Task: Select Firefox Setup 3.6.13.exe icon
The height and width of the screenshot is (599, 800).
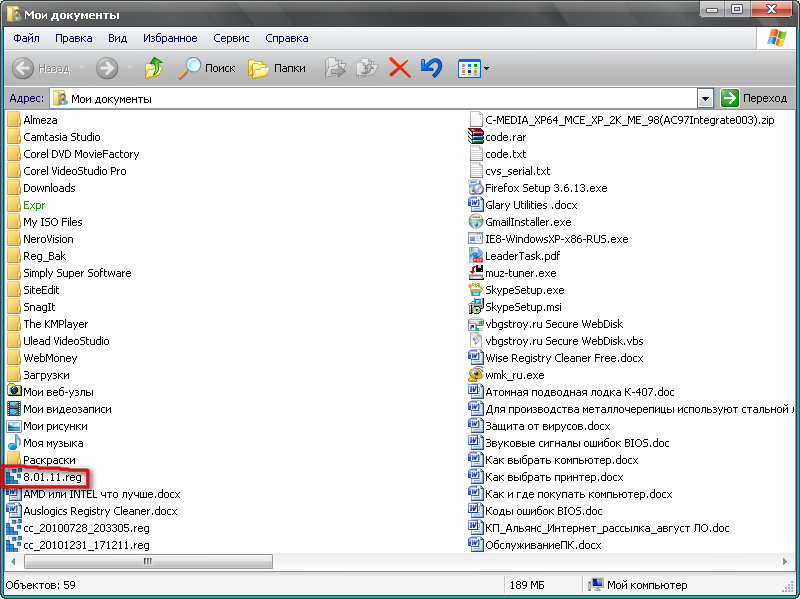Action: pyautogui.click(x=476, y=187)
